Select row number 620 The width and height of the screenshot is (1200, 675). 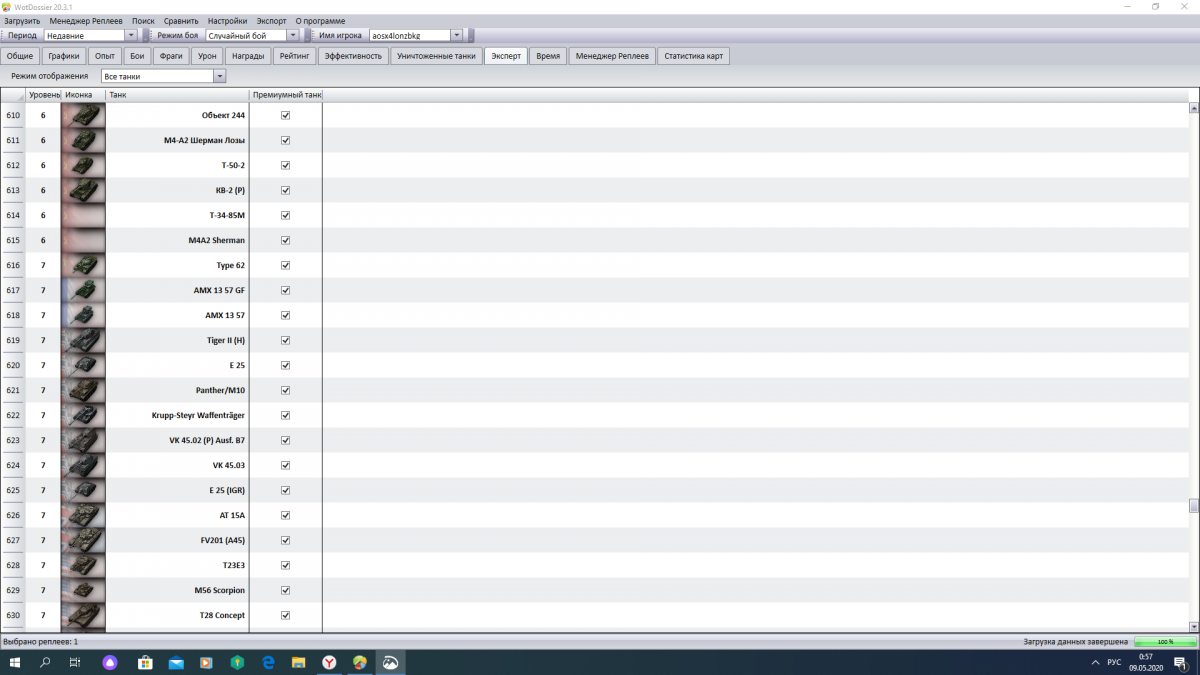coord(13,365)
